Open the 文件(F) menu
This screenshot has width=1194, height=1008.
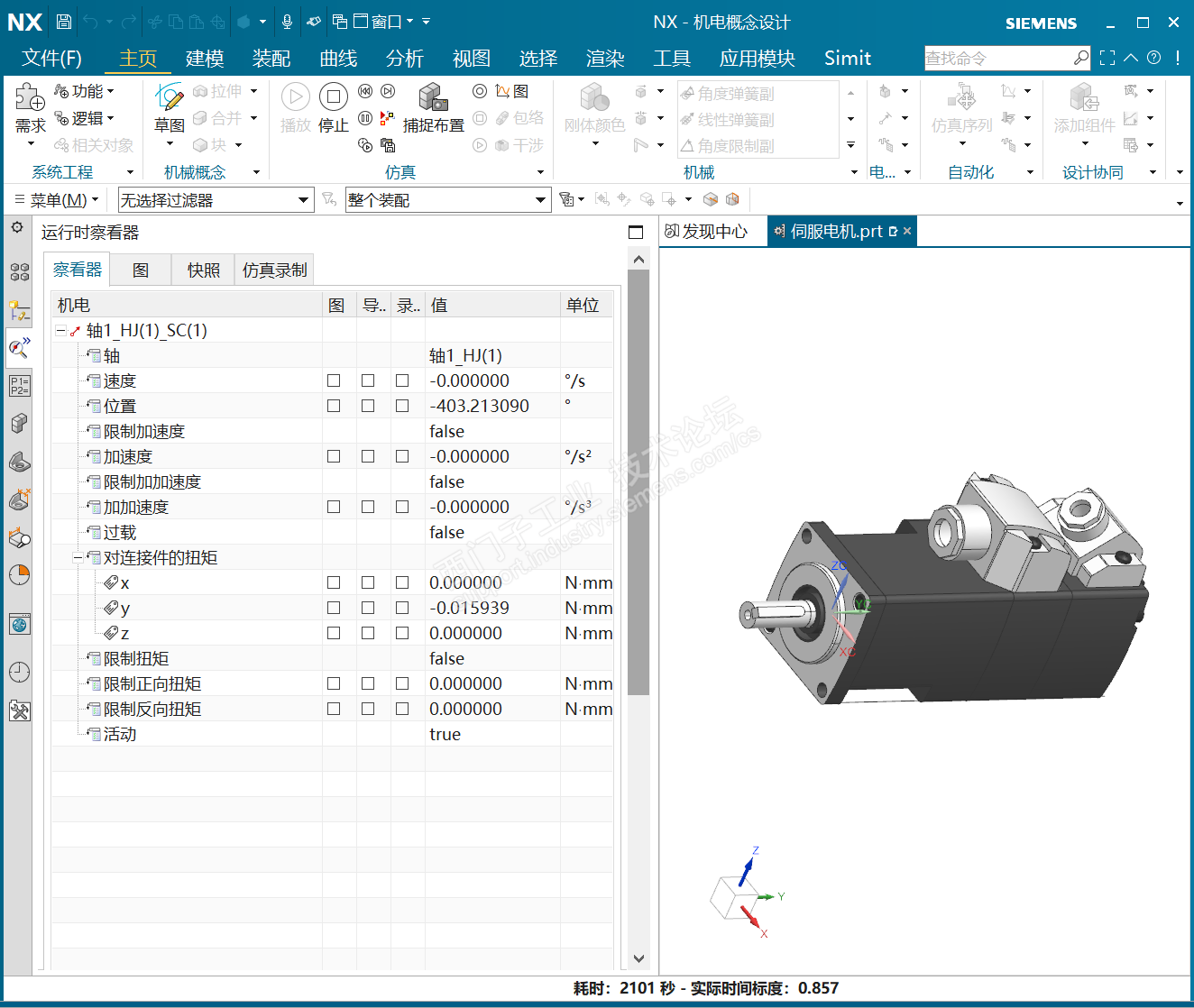(51, 59)
